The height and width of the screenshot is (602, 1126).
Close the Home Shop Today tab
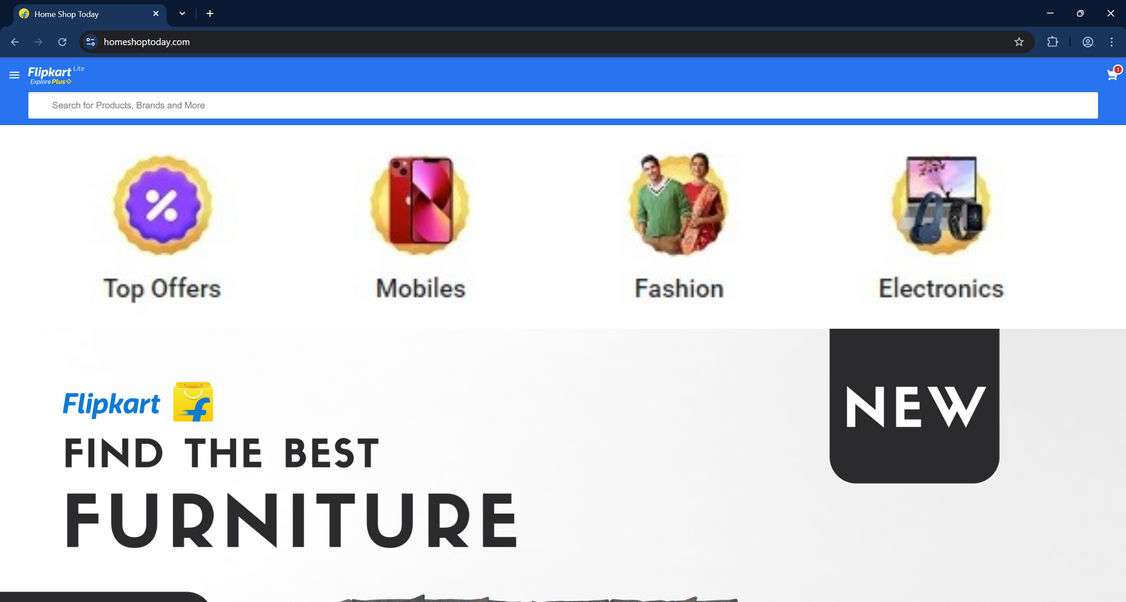click(156, 14)
